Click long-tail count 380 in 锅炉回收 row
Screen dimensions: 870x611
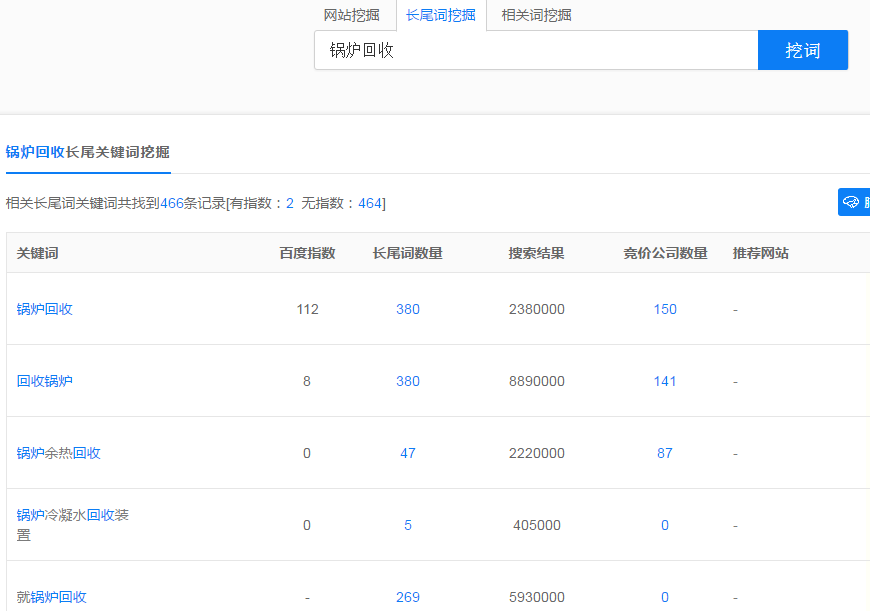point(407,309)
